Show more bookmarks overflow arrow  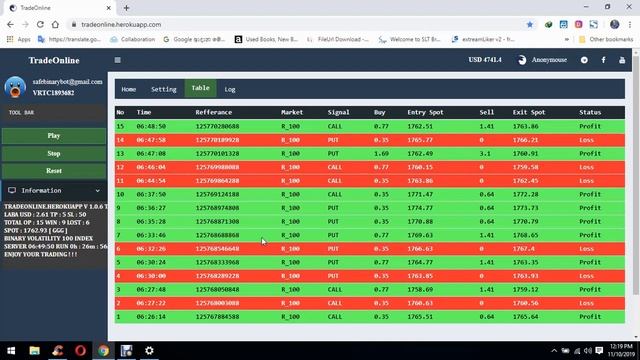567,39
